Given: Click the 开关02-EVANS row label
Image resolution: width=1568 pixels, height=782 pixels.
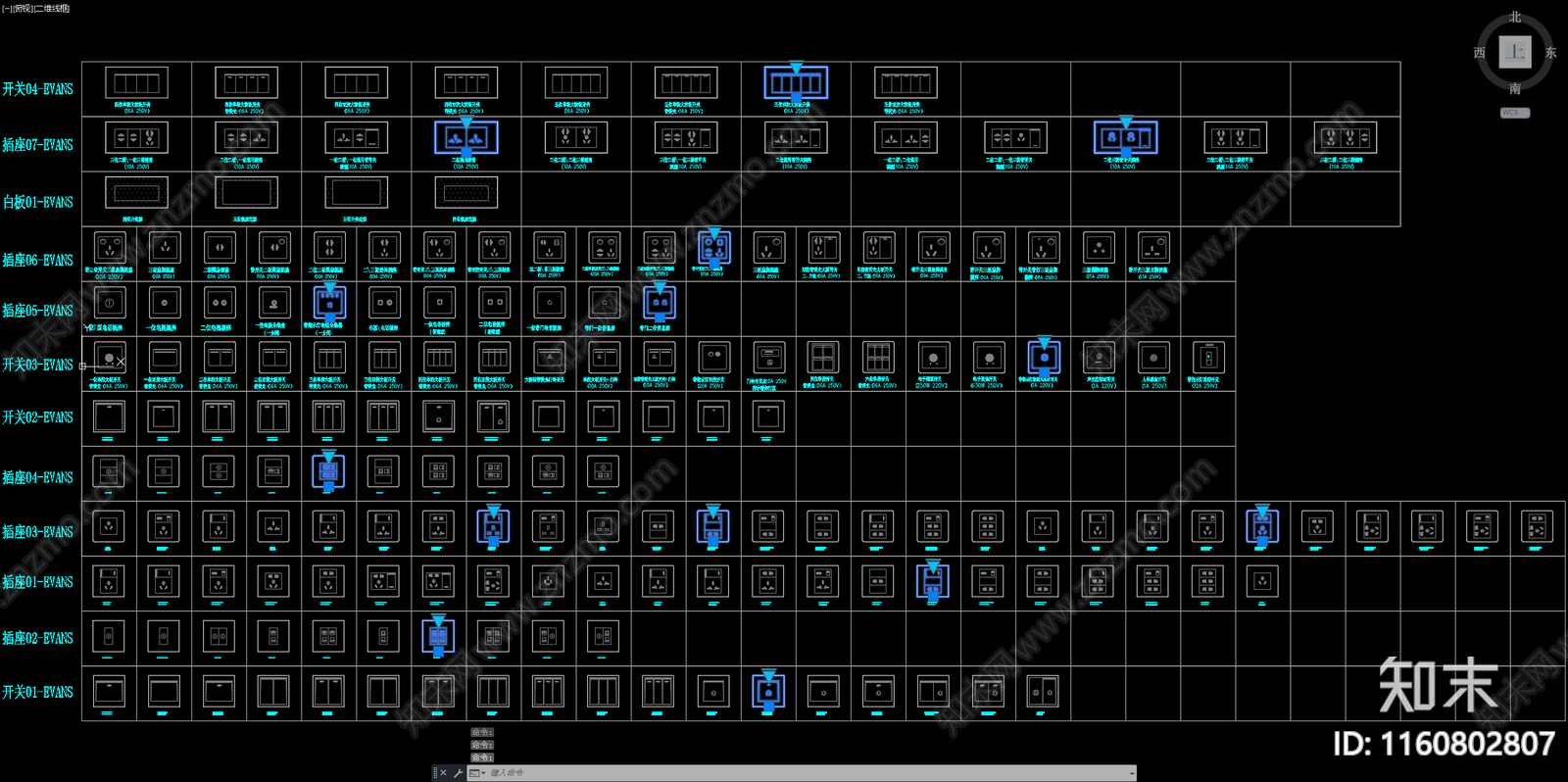Looking at the screenshot, I should 37,417.
